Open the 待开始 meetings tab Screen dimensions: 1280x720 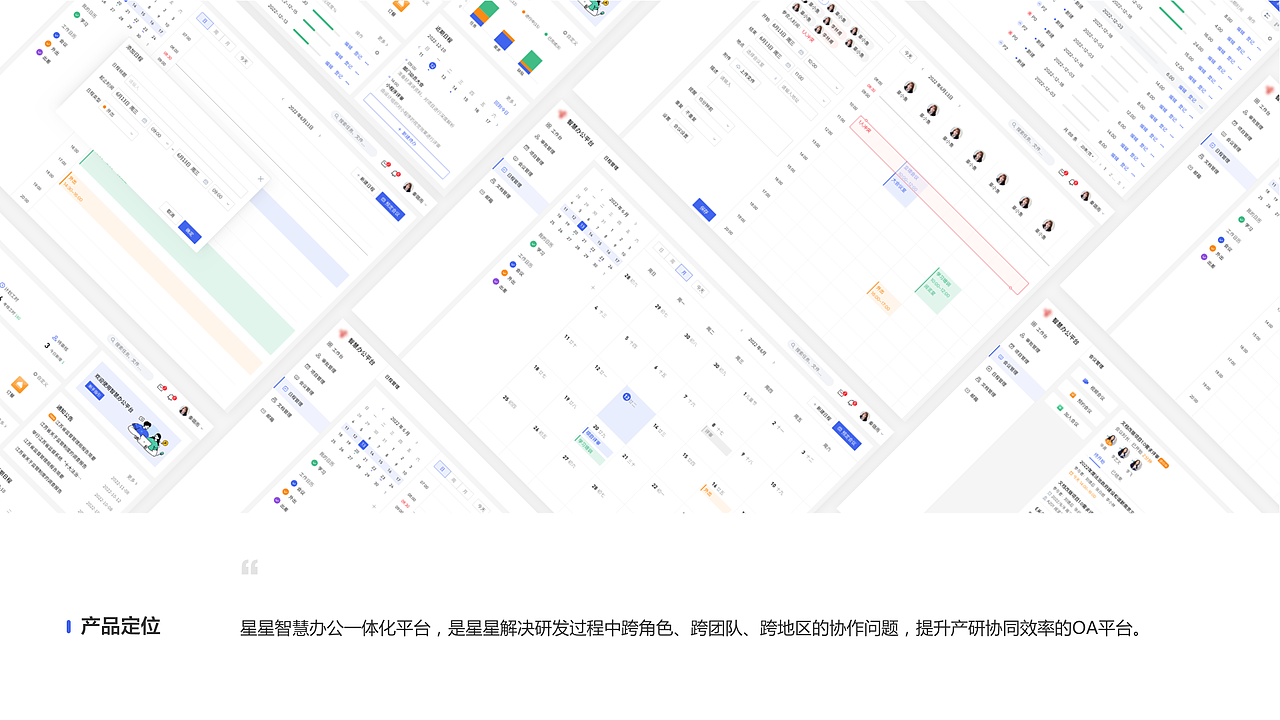tap(1098, 458)
